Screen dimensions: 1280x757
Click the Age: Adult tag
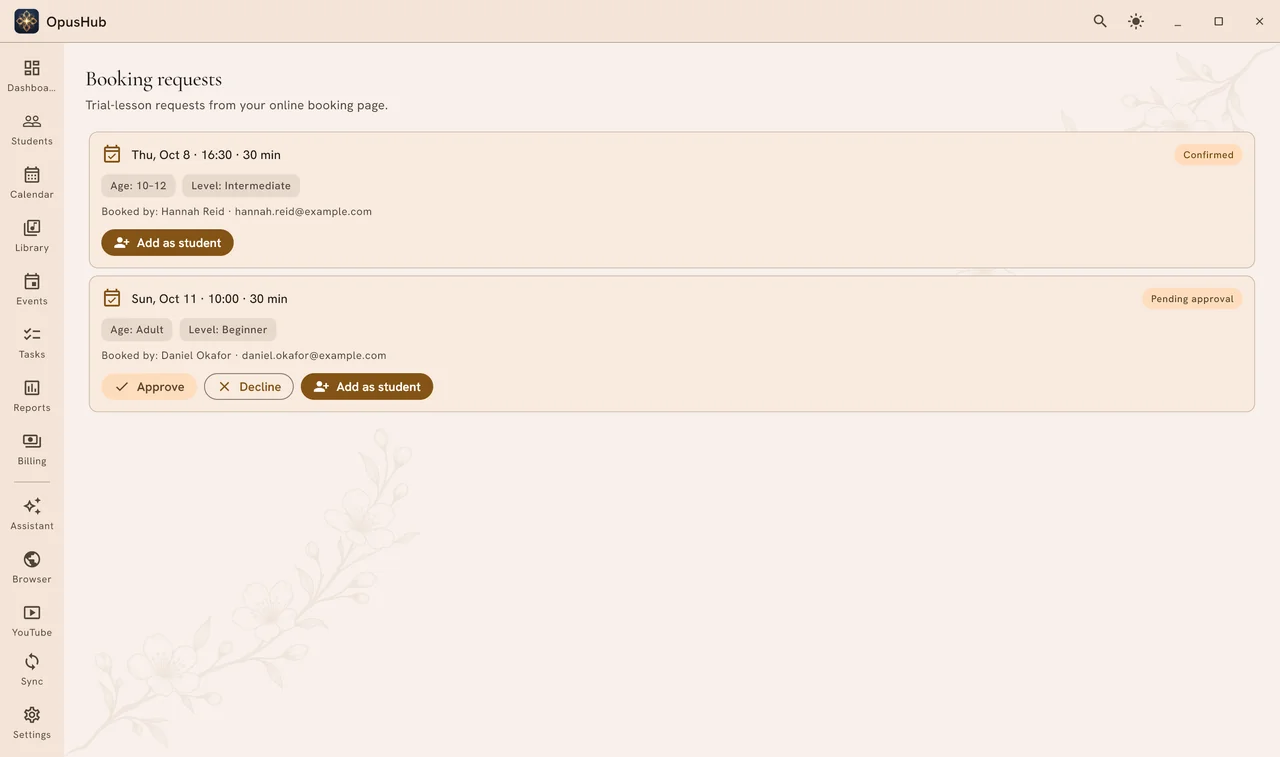137,330
